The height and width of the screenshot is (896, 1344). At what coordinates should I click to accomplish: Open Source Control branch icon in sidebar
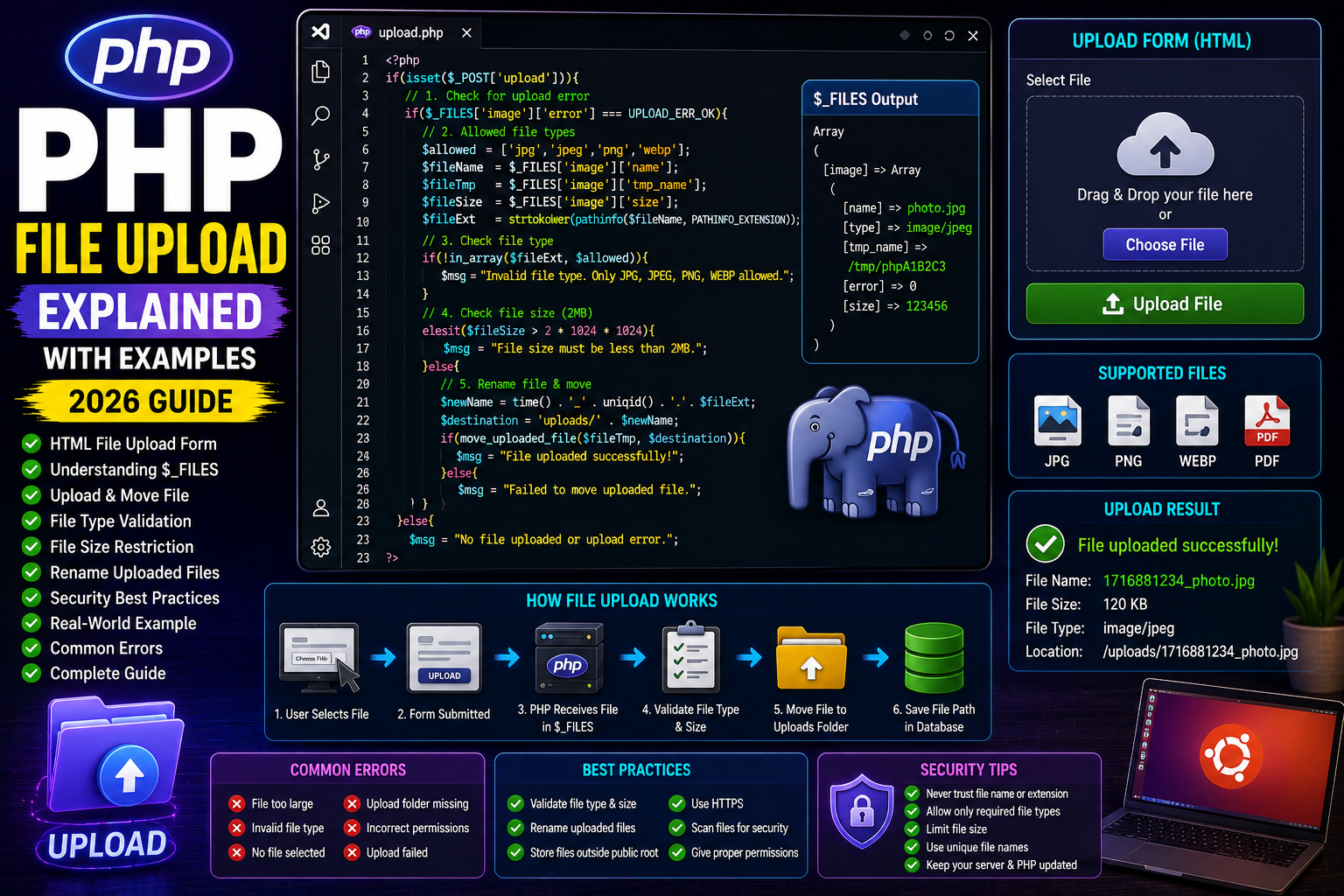(x=321, y=159)
